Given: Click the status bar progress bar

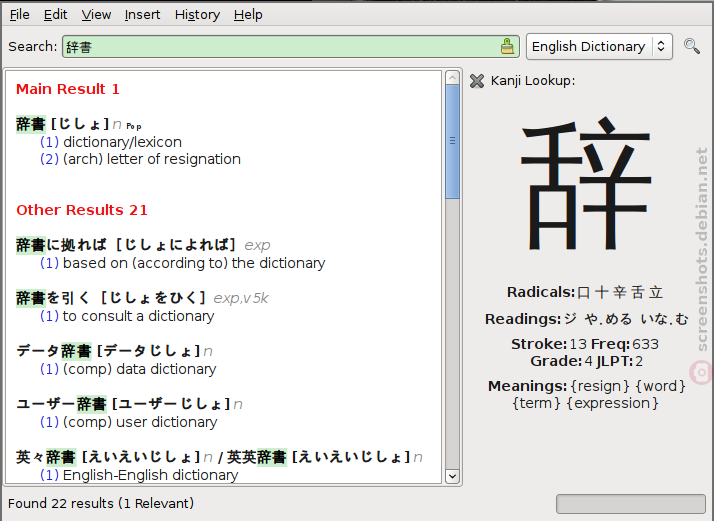Looking at the screenshot, I should [x=631, y=504].
